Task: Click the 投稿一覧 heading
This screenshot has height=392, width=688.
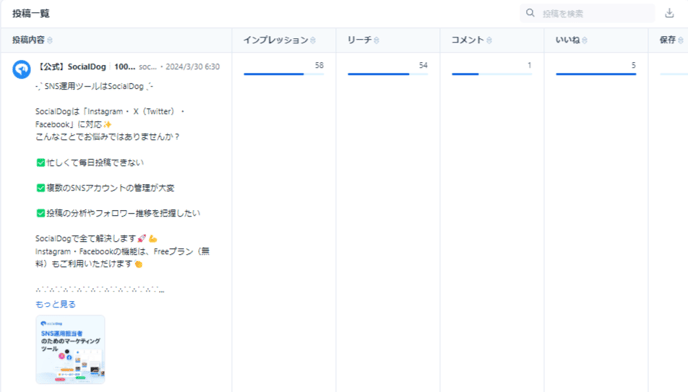Action: coord(31,14)
